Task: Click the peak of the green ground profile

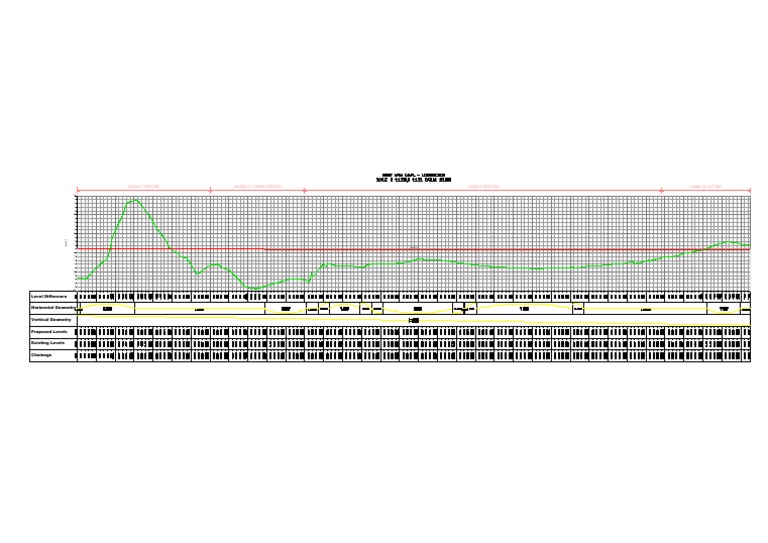Action: [x=136, y=200]
